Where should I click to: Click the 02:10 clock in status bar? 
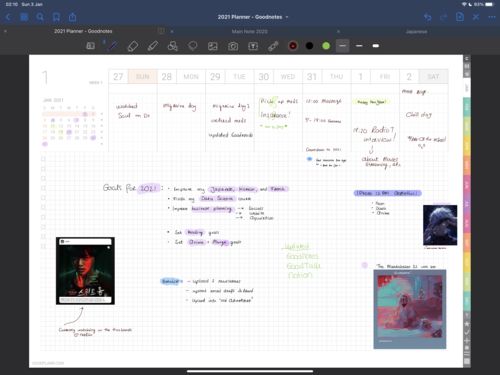click(11, 4)
